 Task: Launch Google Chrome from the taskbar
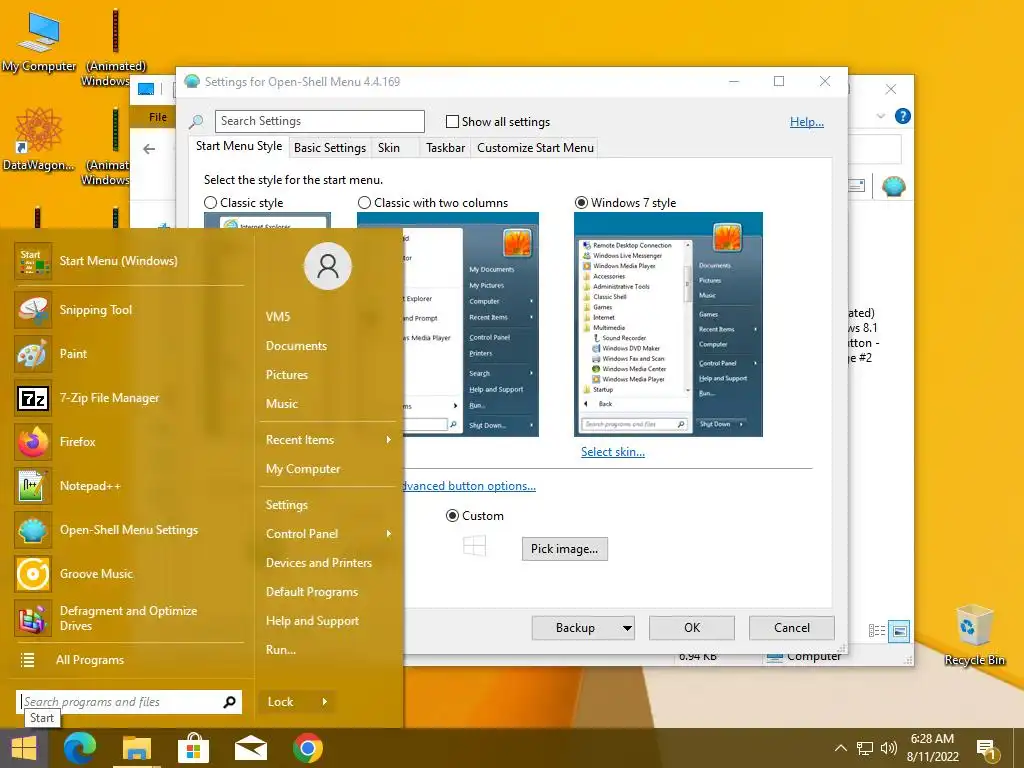click(x=308, y=748)
